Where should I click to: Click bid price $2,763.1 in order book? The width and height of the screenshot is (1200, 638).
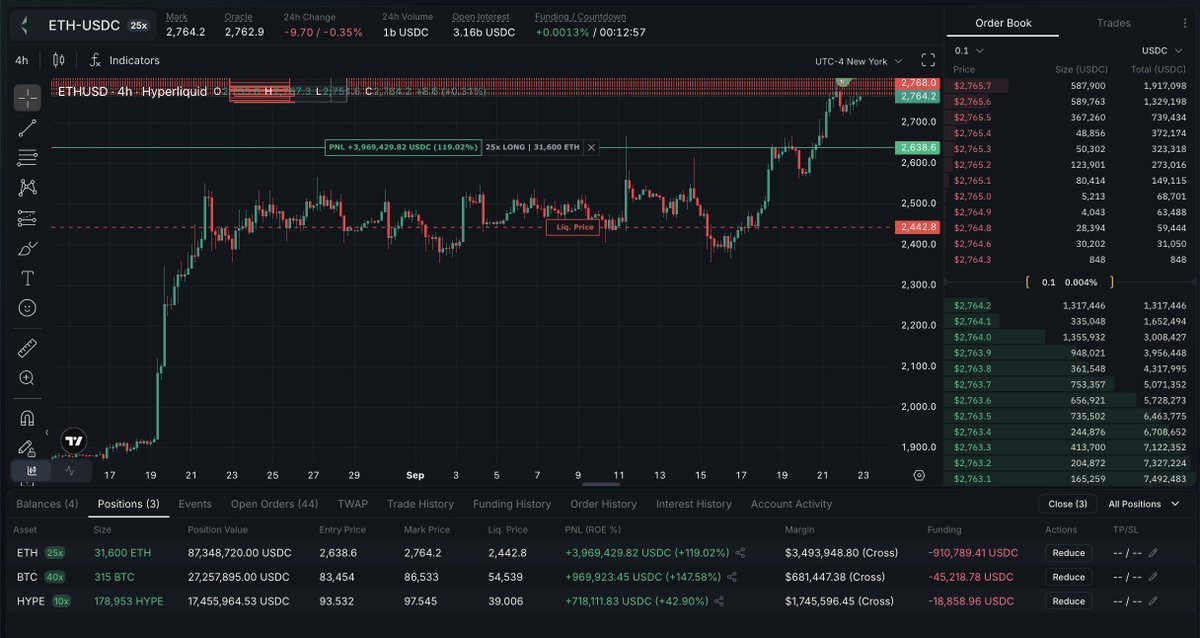tap(972, 479)
